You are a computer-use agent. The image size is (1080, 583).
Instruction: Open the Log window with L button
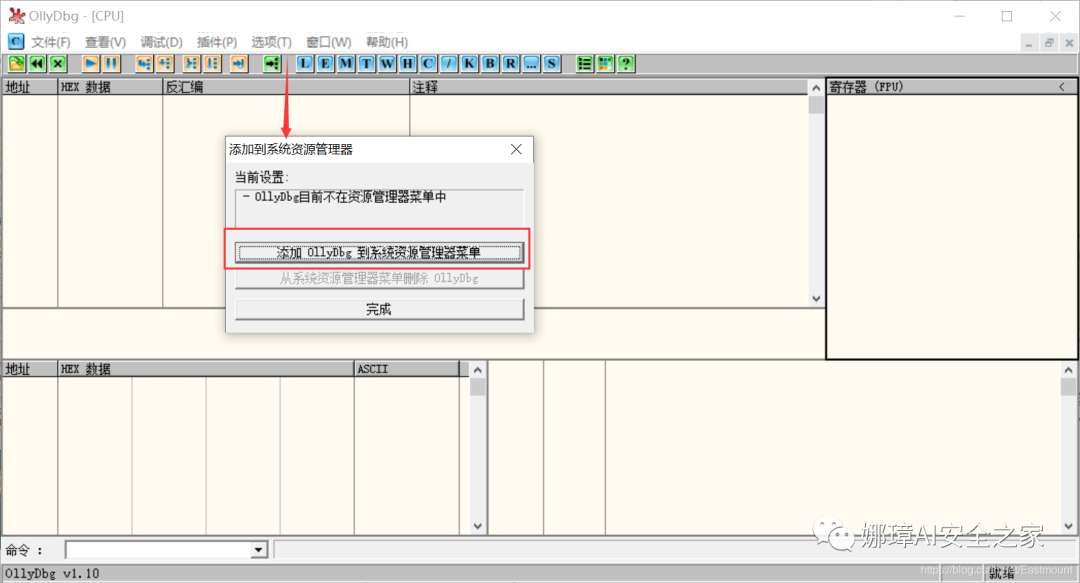tap(304, 64)
